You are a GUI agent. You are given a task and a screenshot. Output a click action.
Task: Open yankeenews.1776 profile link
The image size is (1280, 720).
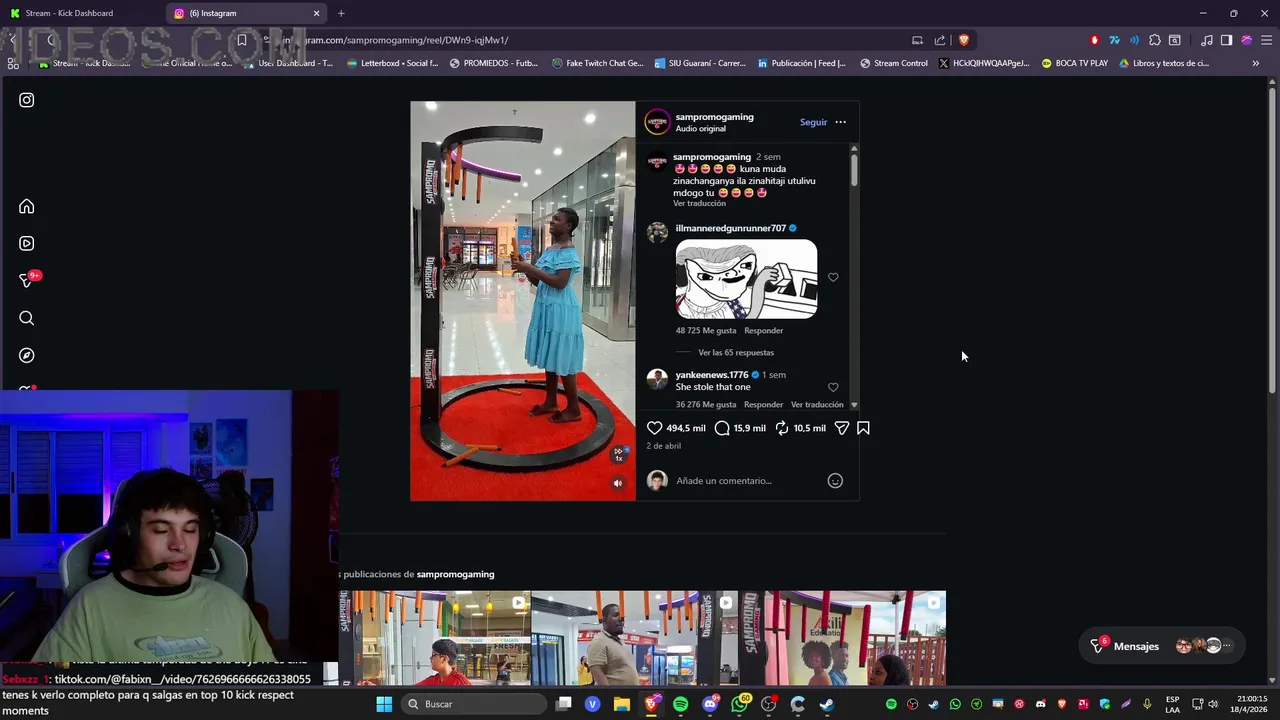point(711,375)
